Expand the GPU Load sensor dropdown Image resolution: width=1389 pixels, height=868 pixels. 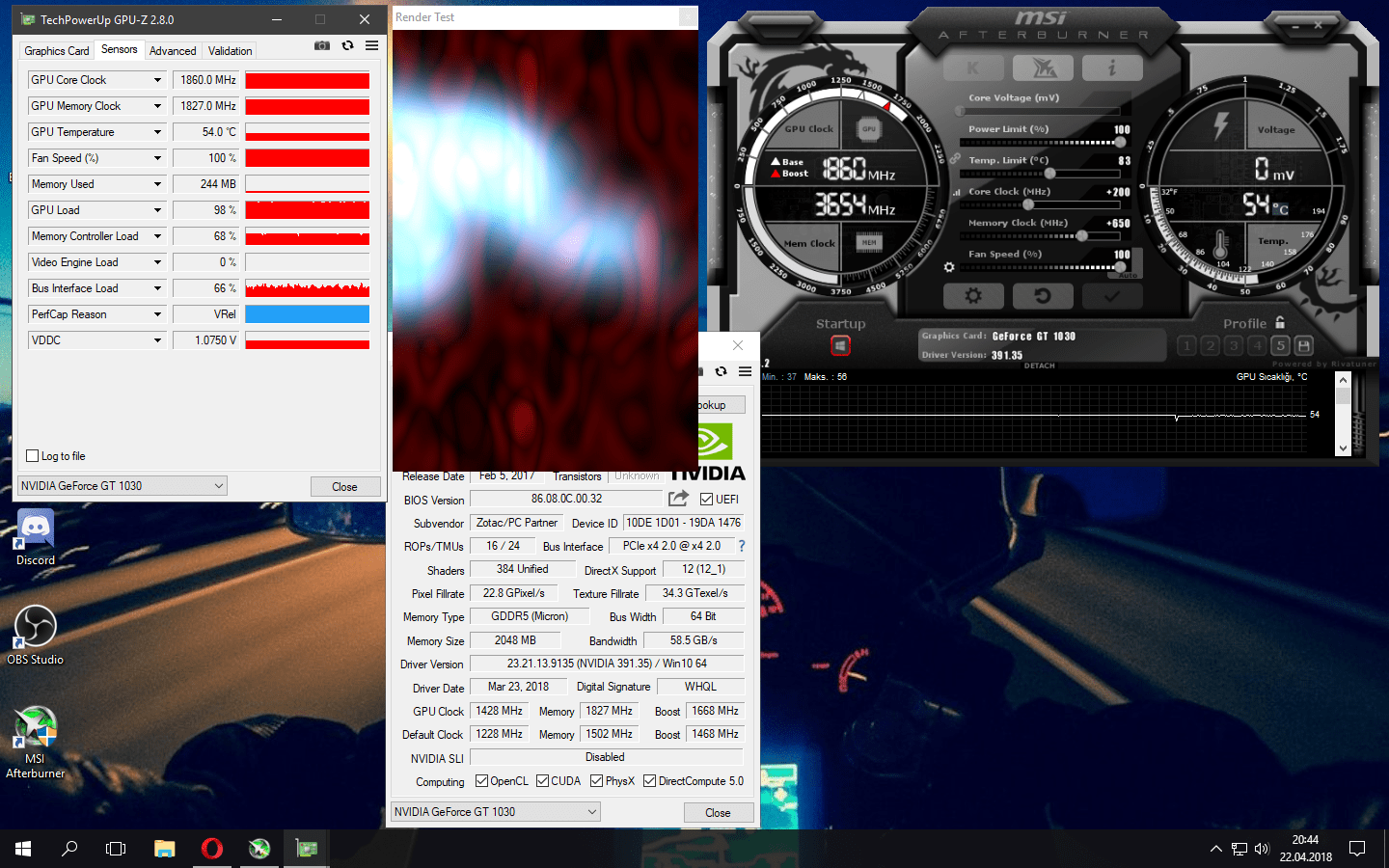tap(157, 210)
